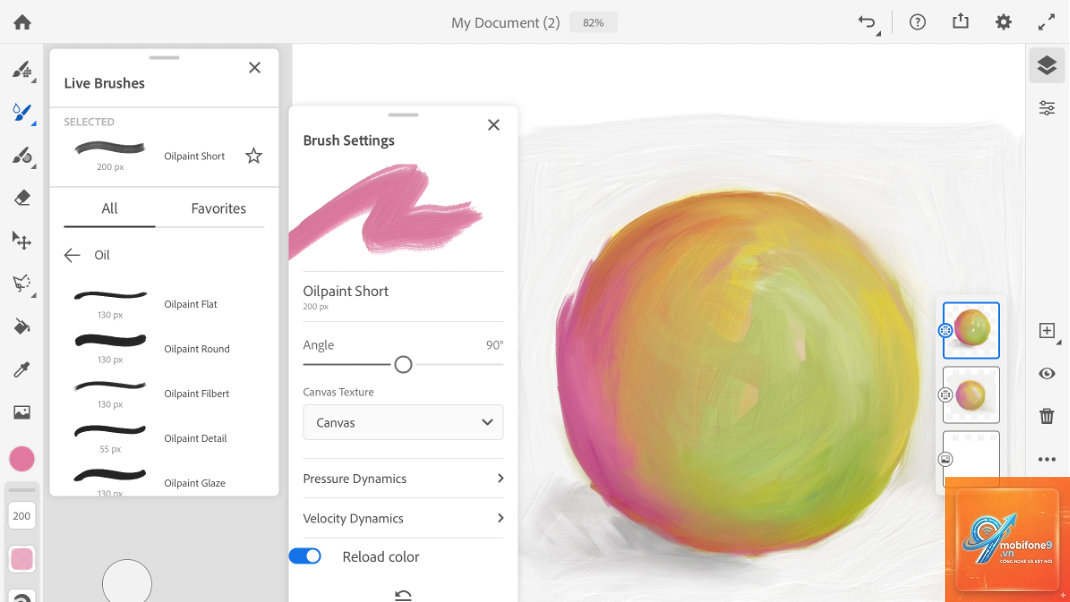The image size is (1070, 602).
Task: Select the Pixel Brushes tool
Action: point(22,70)
